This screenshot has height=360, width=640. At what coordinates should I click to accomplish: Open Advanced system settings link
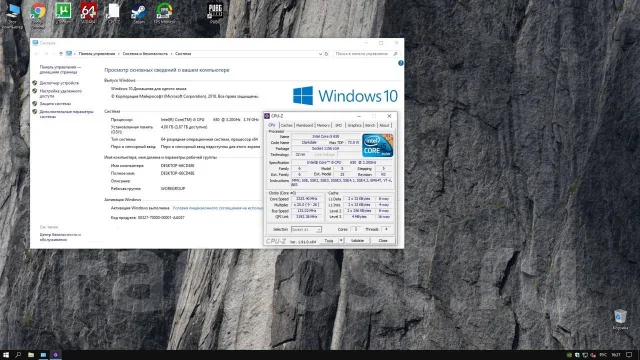66,114
